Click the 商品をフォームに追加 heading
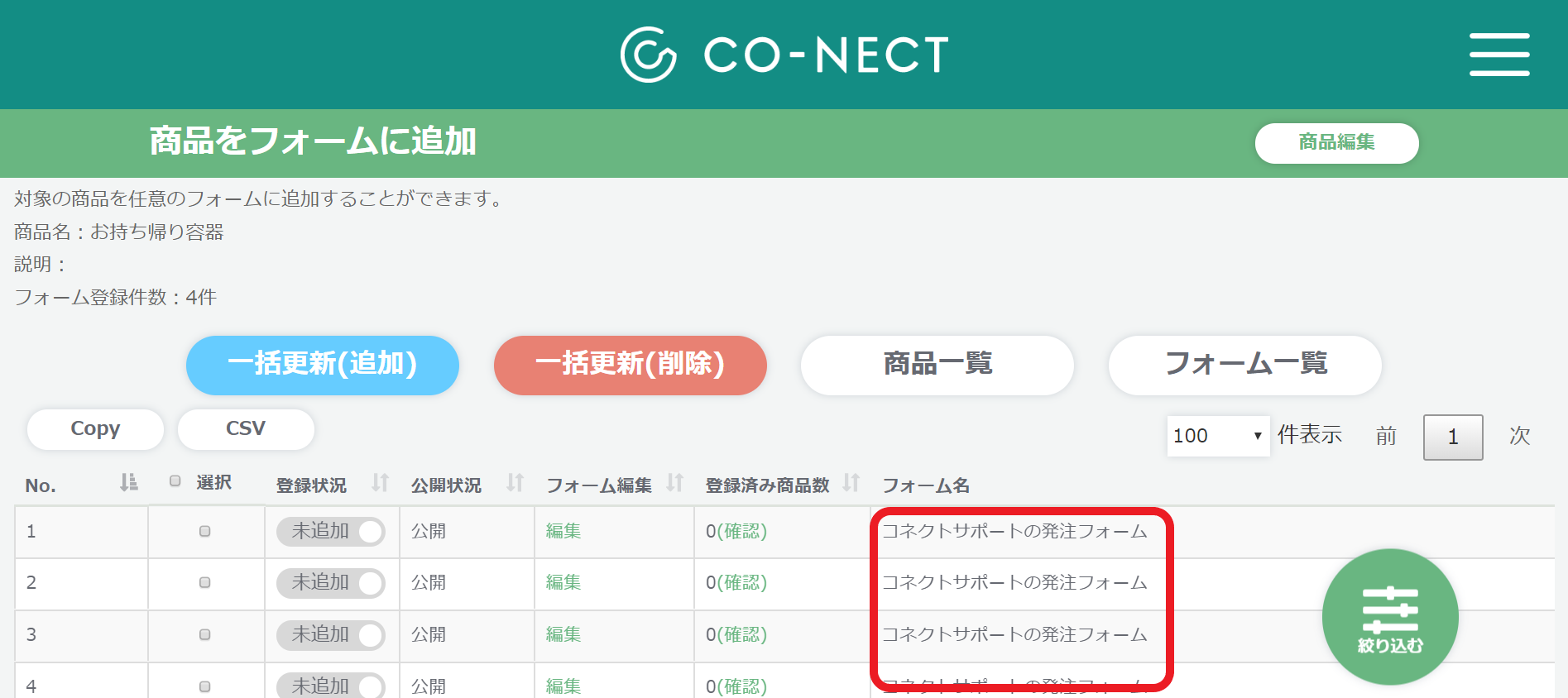Image resolution: width=1568 pixels, height=698 pixels. pos(313,141)
